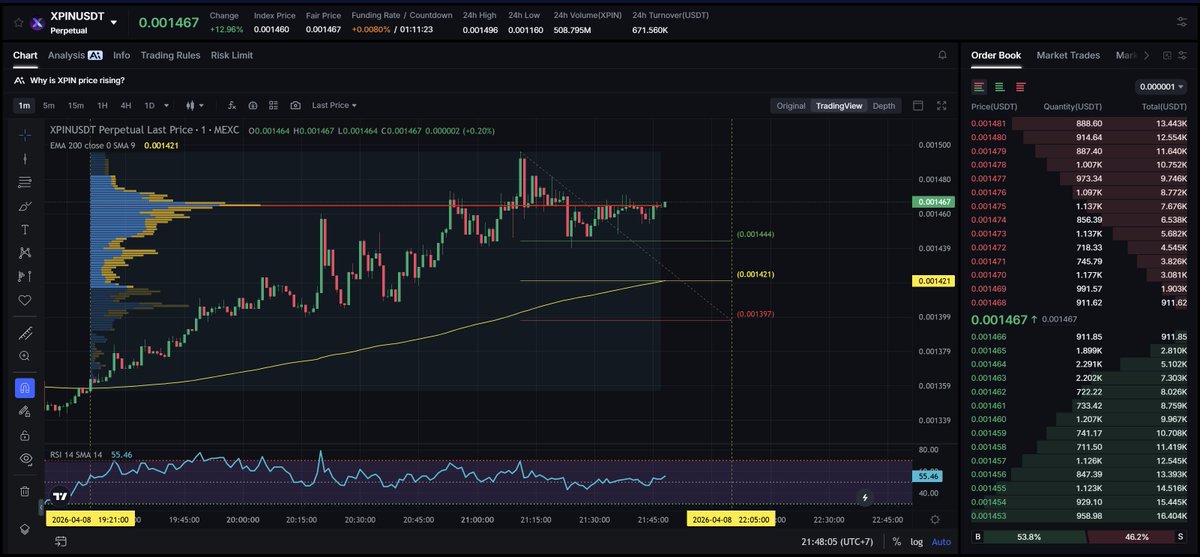Viewport: 1200px width, 557px height.
Task: Click the TradingView logo on chart
Action: pyautogui.click(x=60, y=495)
